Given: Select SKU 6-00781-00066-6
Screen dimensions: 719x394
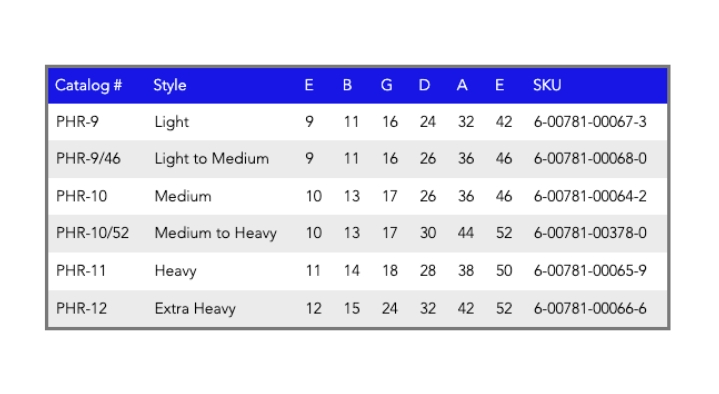Looking at the screenshot, I should (x=590, y=308).
